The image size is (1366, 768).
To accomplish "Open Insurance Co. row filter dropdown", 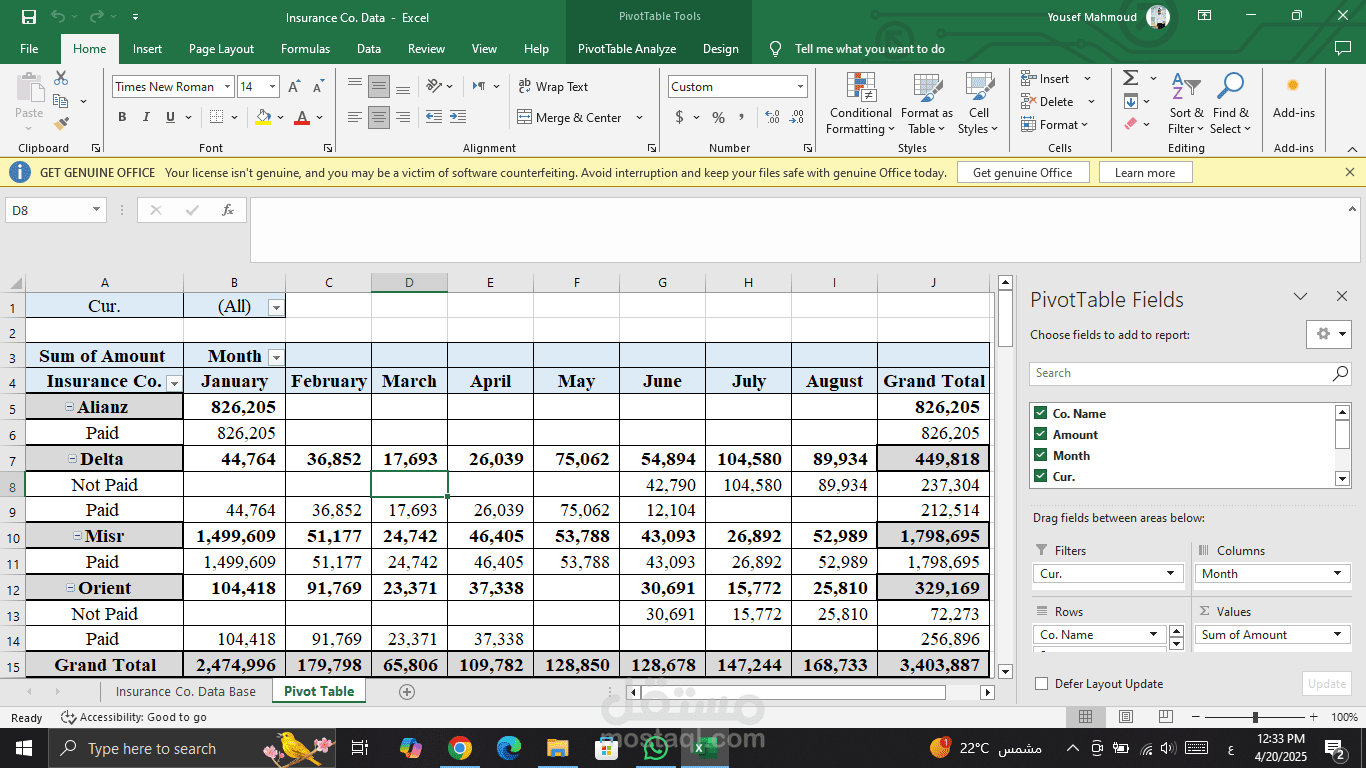I will coord(174,382).
